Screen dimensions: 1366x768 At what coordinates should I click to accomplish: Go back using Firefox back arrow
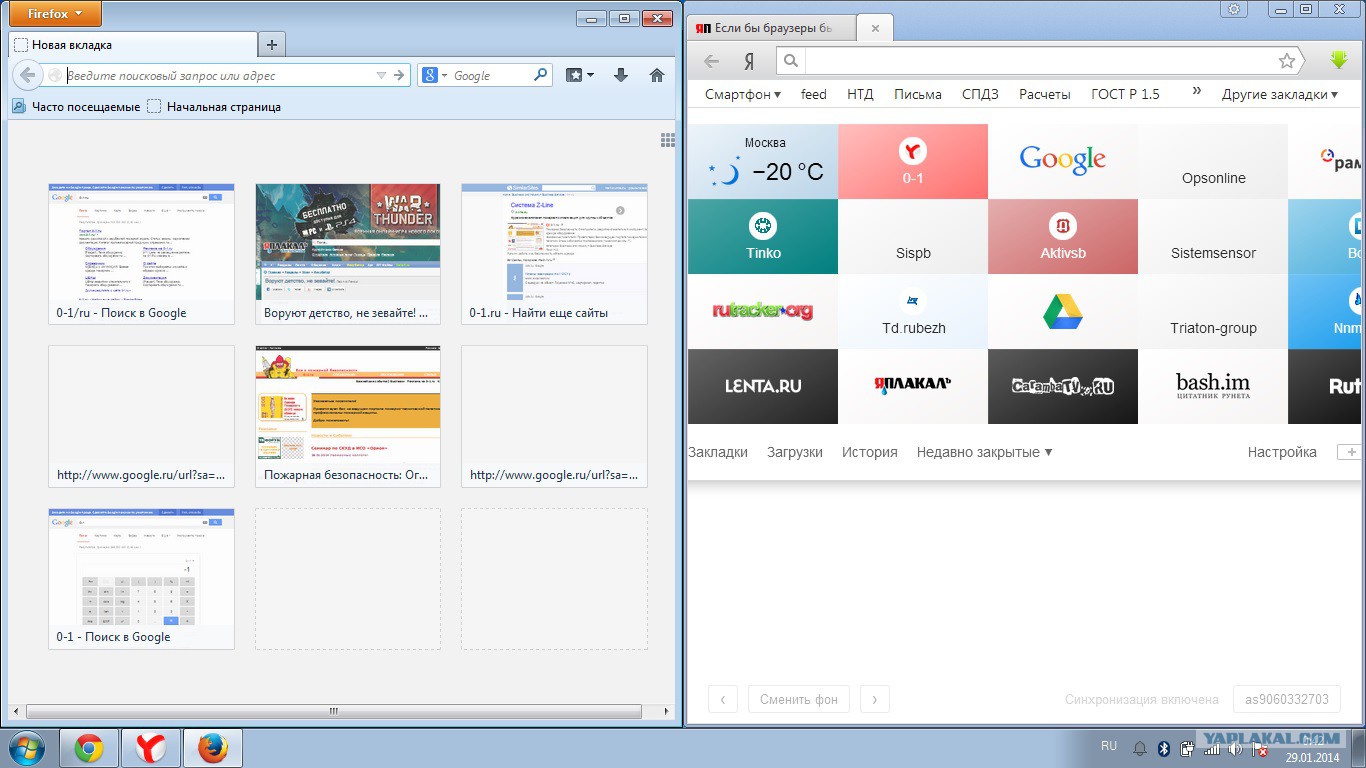[x=28, y=75]
